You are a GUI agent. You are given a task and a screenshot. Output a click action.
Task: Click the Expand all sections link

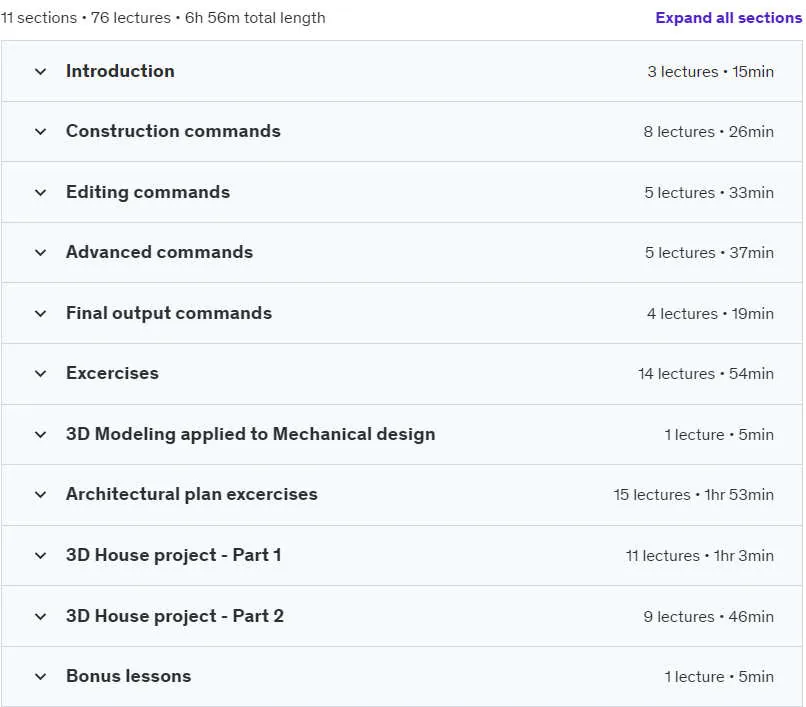728,17
